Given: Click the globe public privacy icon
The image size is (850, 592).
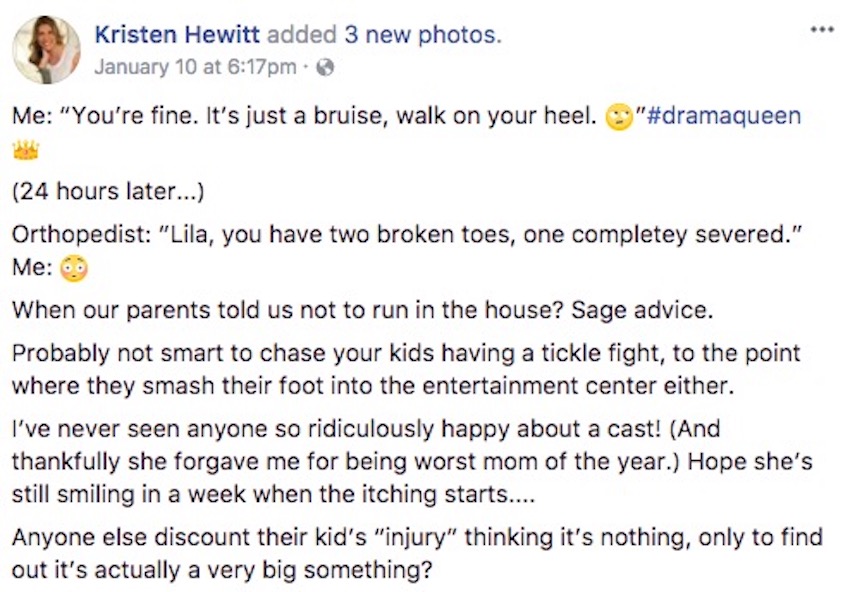Looking at the screenshot, I should coord(325,68).
